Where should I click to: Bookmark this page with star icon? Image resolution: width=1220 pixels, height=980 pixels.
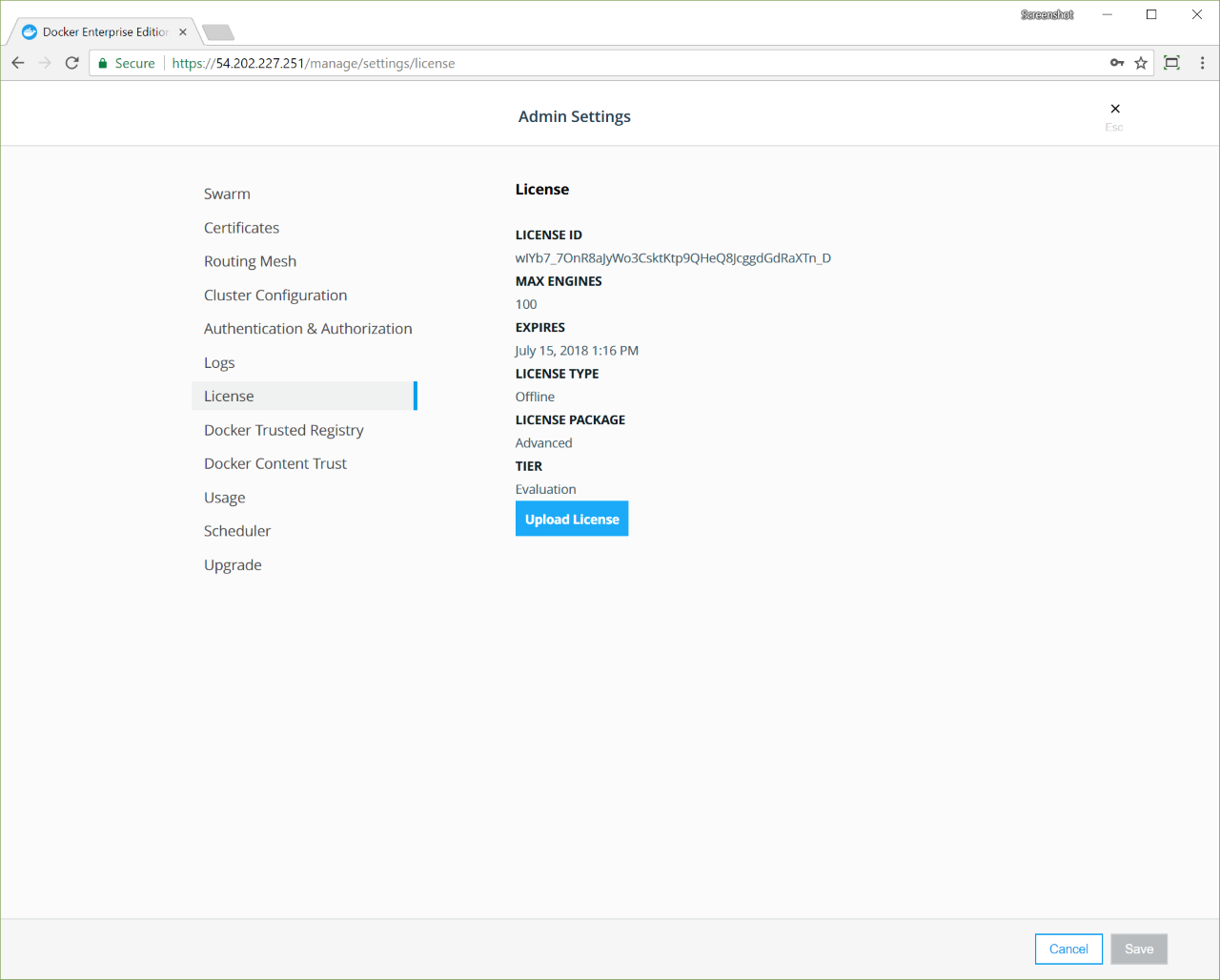pyautogui.click(x=1141, y=63)
